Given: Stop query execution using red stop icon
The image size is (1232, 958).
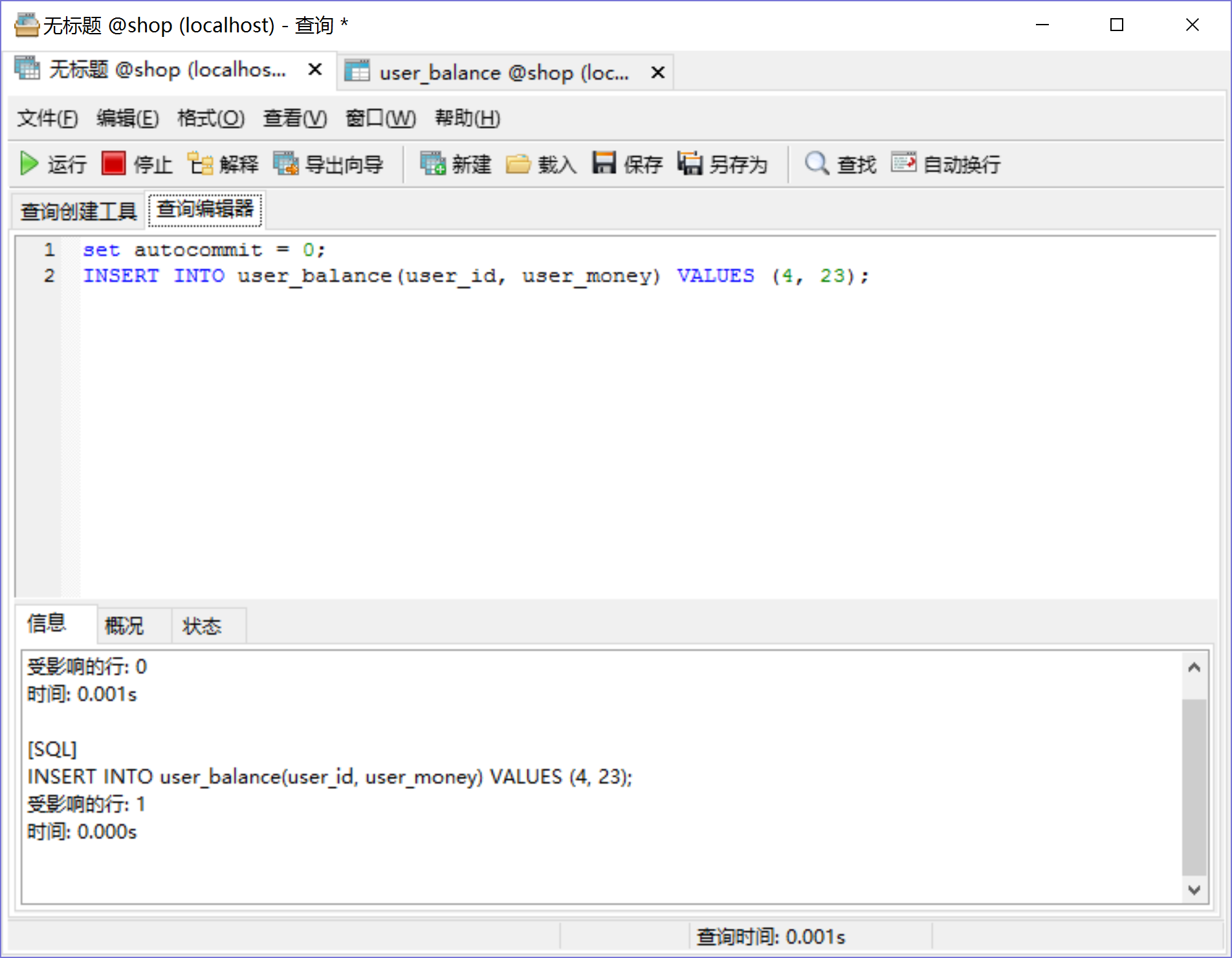Looking at the screenshot, I should pos(113,164).
